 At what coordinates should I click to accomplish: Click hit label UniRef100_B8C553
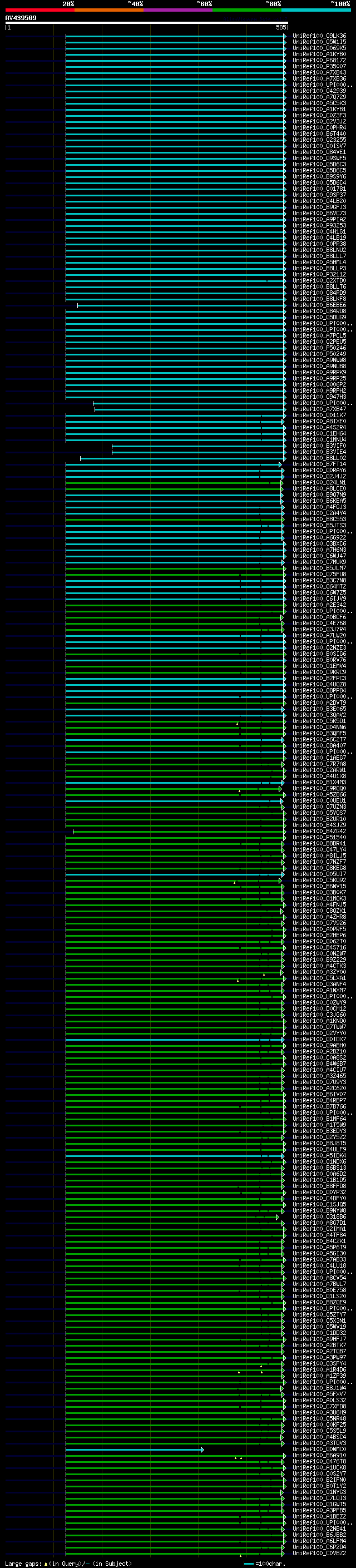(319, 519)
